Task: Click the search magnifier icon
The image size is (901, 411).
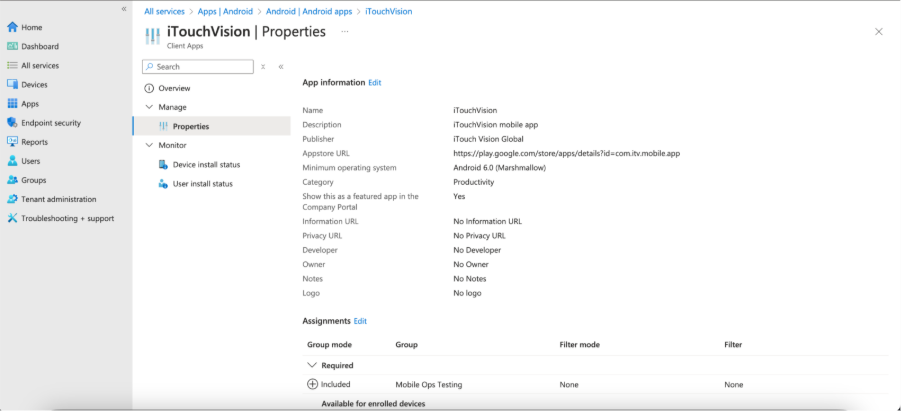Action: pyautogui.click(x=150, y=67)
